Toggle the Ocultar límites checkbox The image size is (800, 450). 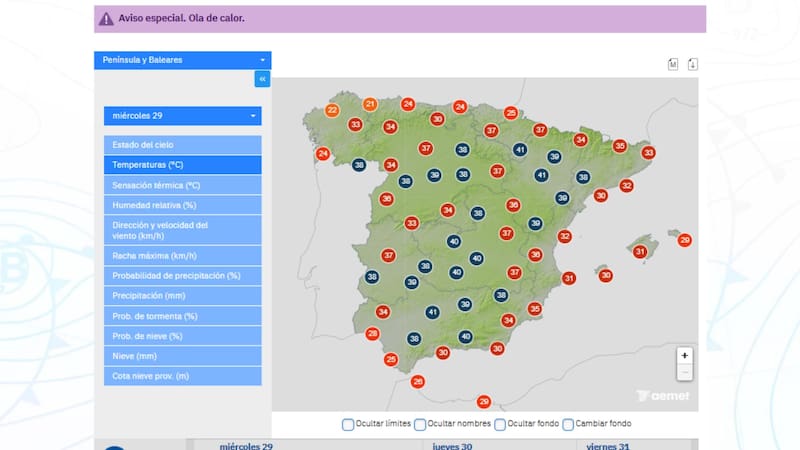[348, 424]
